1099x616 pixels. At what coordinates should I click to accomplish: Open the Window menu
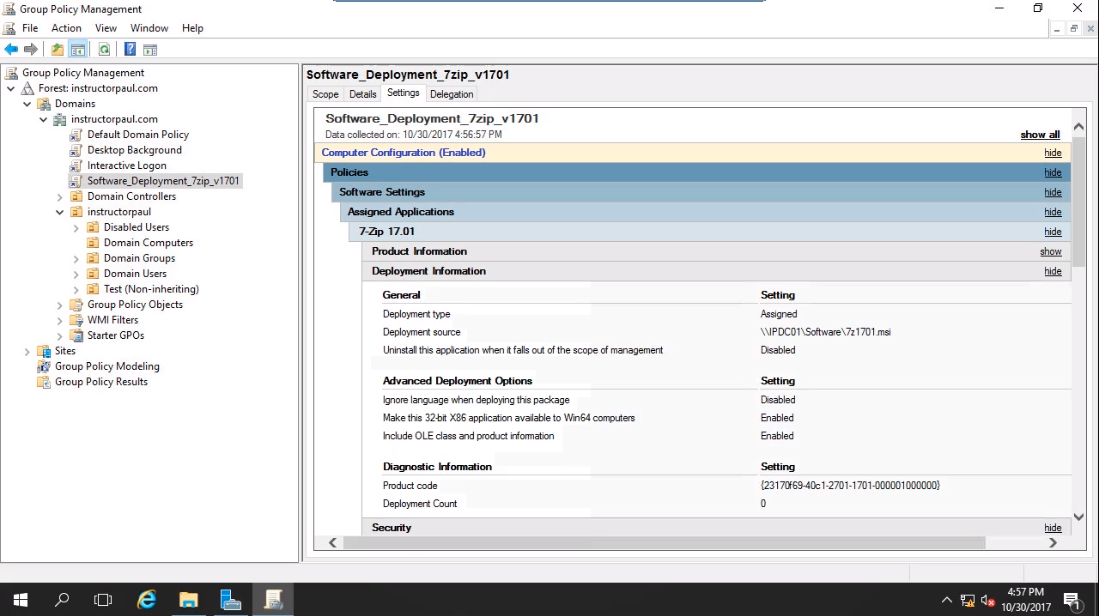click(149, 28)
